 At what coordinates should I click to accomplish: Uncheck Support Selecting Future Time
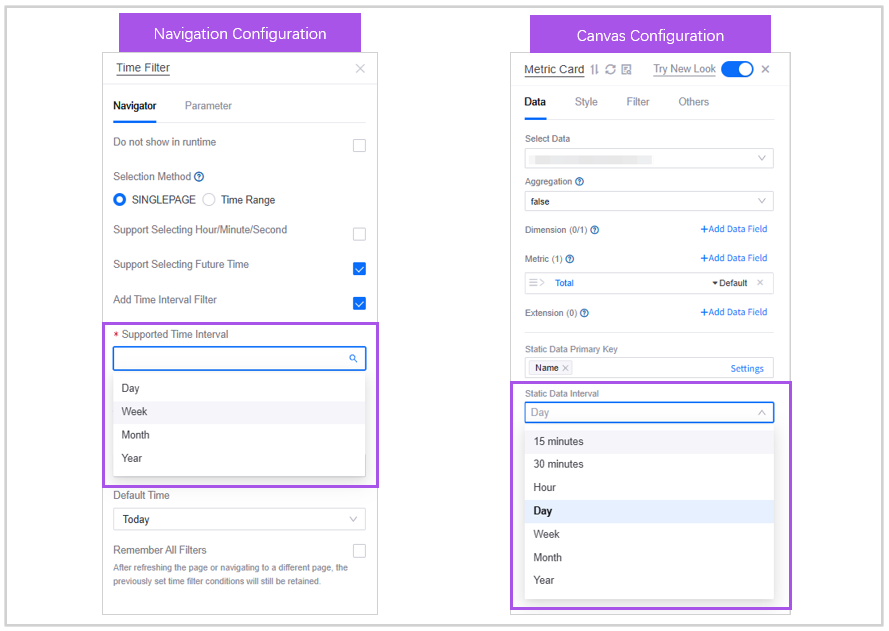point(359,269)
